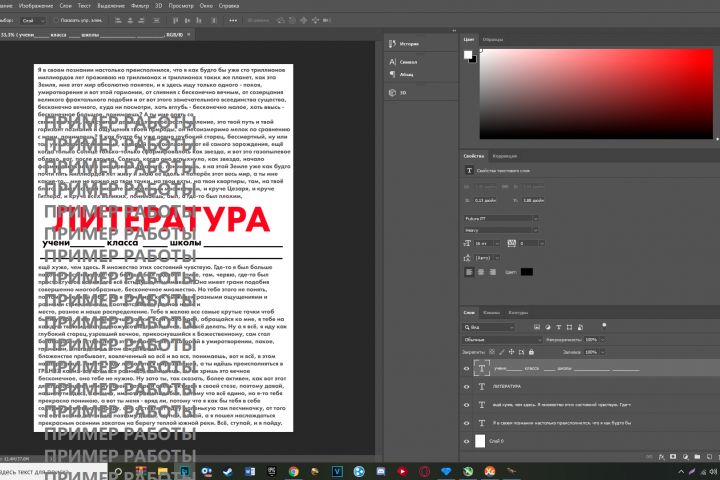Switch to the Каналы tab
The height and width of the screenshot is (480, 720).
pos(492,312)
